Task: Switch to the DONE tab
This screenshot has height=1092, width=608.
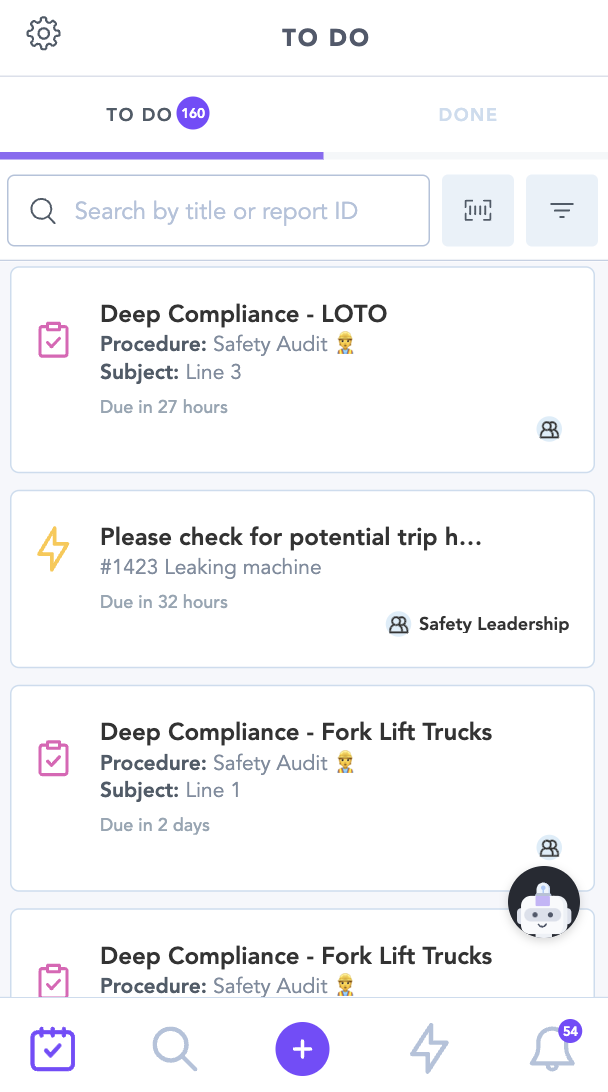Action: [468, 115]
